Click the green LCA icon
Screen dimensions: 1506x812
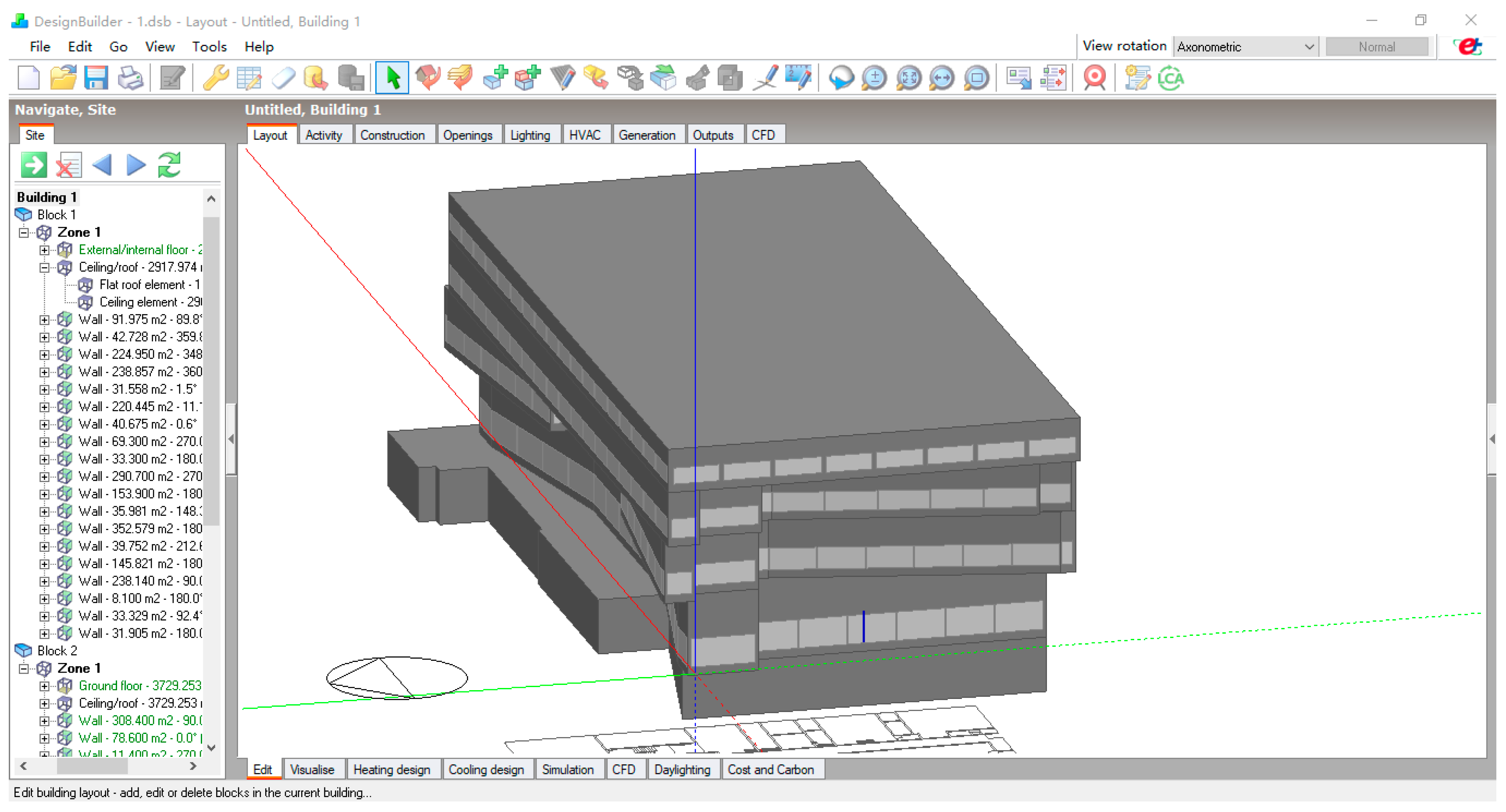(x=1171, y=78)
